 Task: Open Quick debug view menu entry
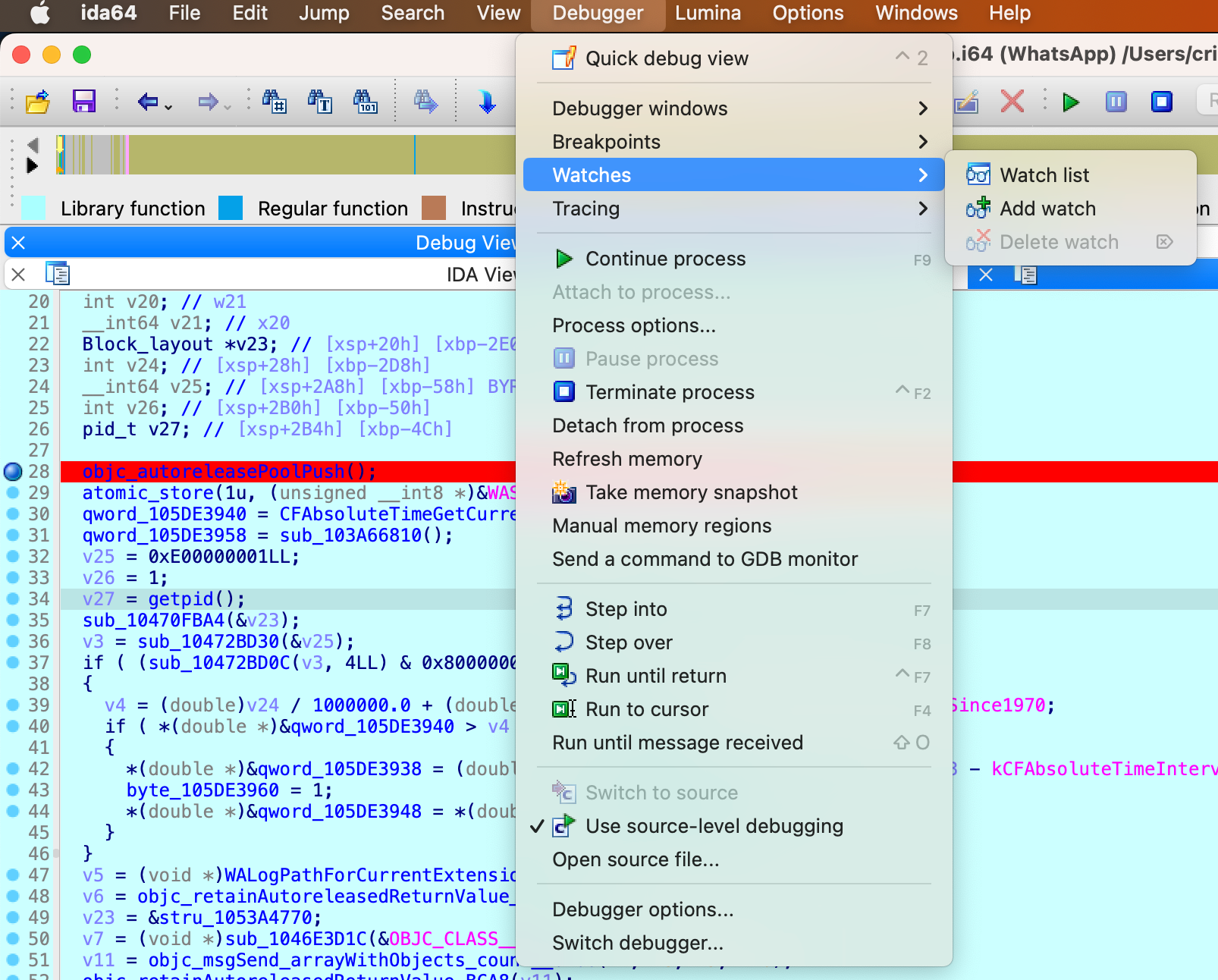pyautogui.click(x=734, y=58)
